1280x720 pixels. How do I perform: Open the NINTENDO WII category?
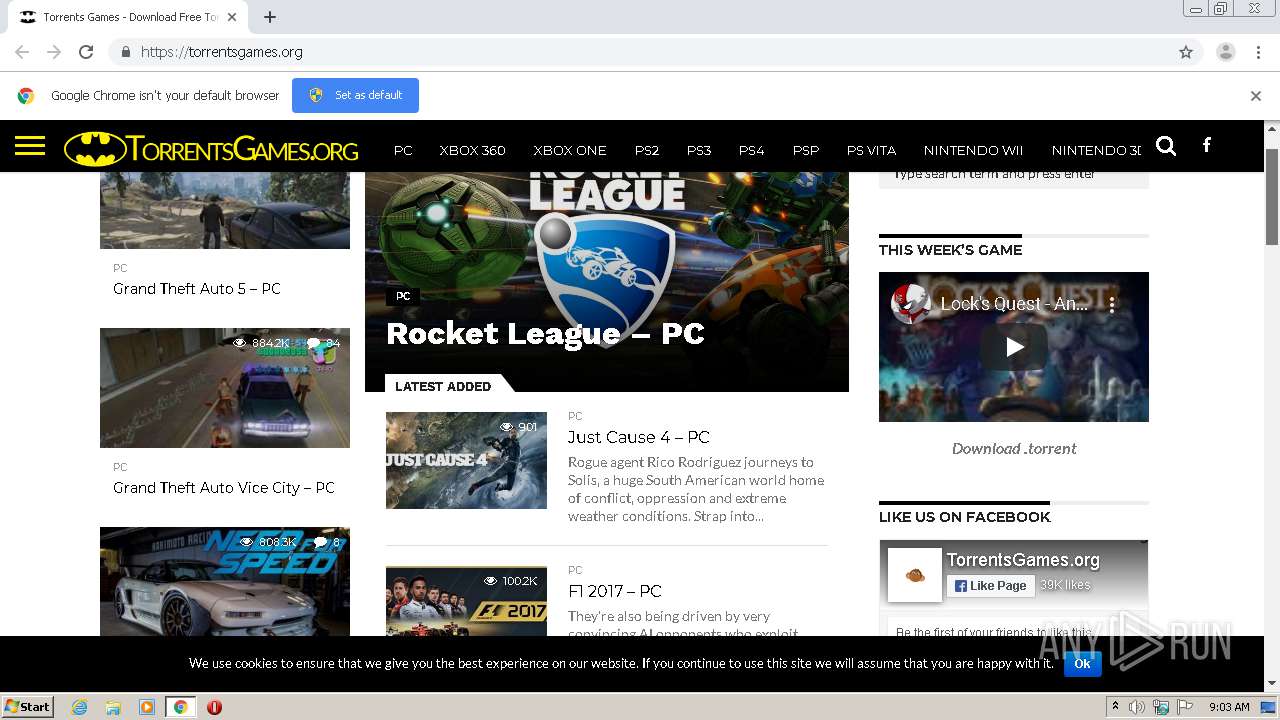[973, 150]
